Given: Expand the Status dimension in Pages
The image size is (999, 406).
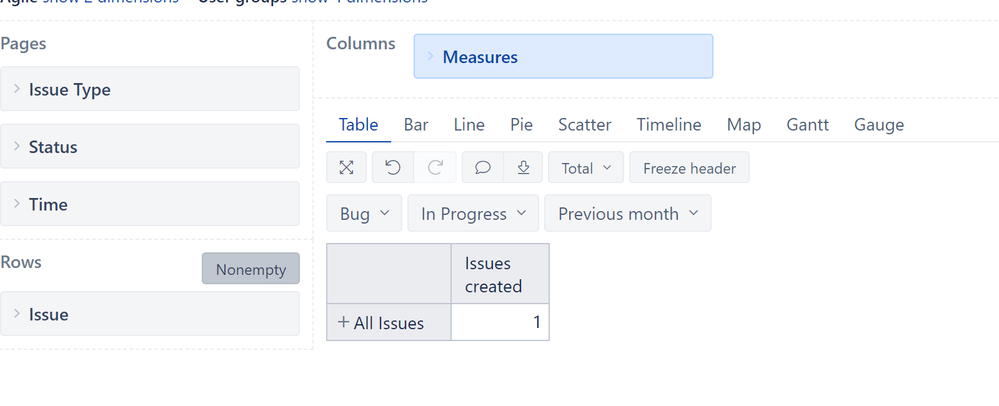Looking at the screenshot, I should 150,147.
